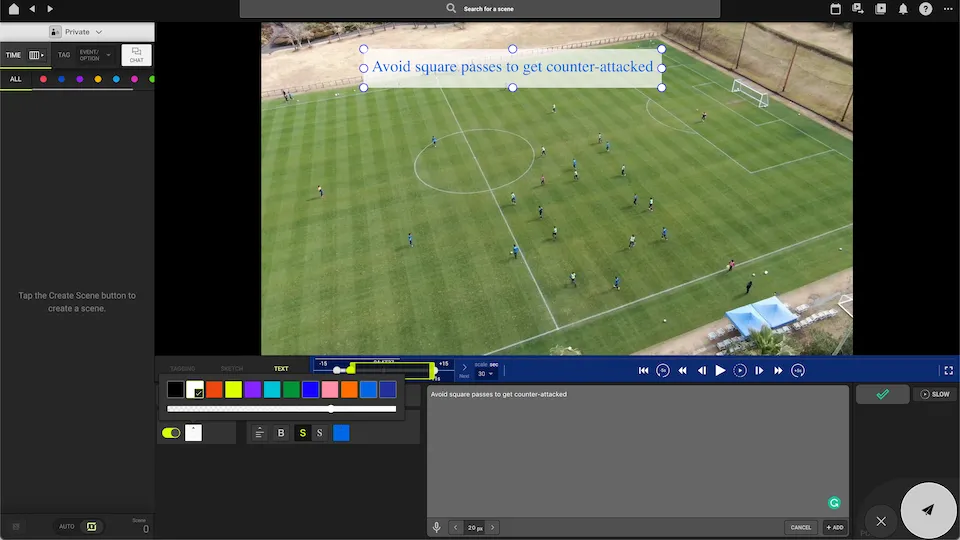The height and width of the screenshot is (540, 960).
Task: Select the text overlay on the video
Action: click(512, 67)
